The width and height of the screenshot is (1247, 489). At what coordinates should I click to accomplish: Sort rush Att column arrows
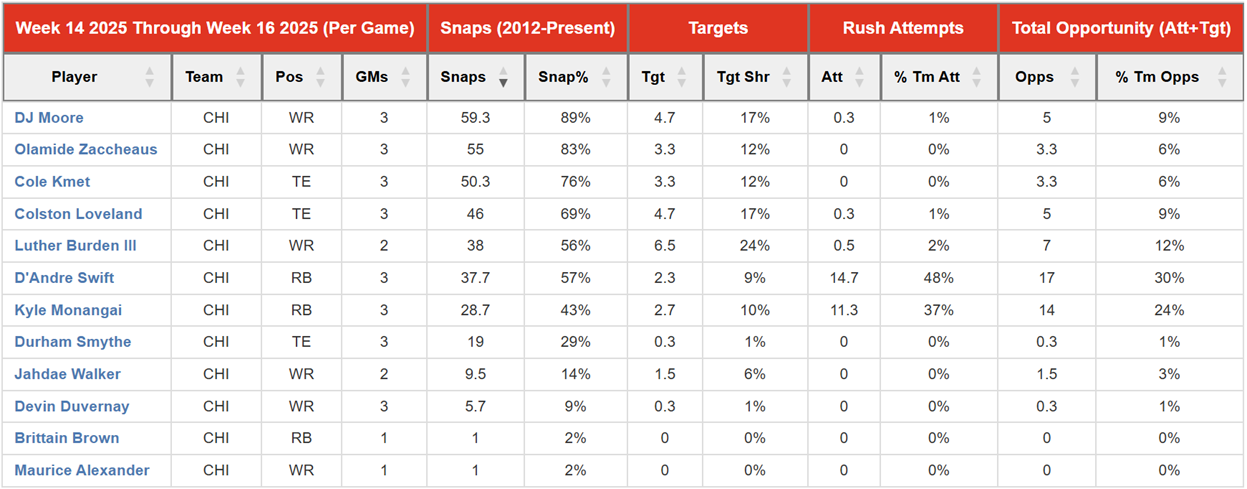(860, 77)
